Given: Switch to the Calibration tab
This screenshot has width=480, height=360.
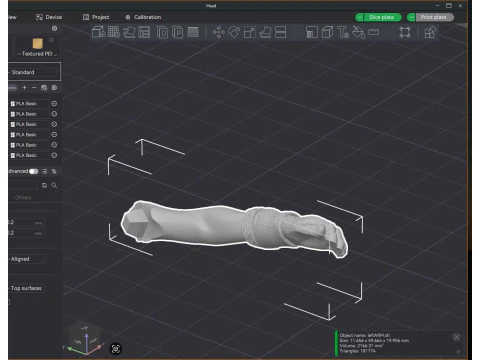Looking at the screenshot, I should 143,17.
